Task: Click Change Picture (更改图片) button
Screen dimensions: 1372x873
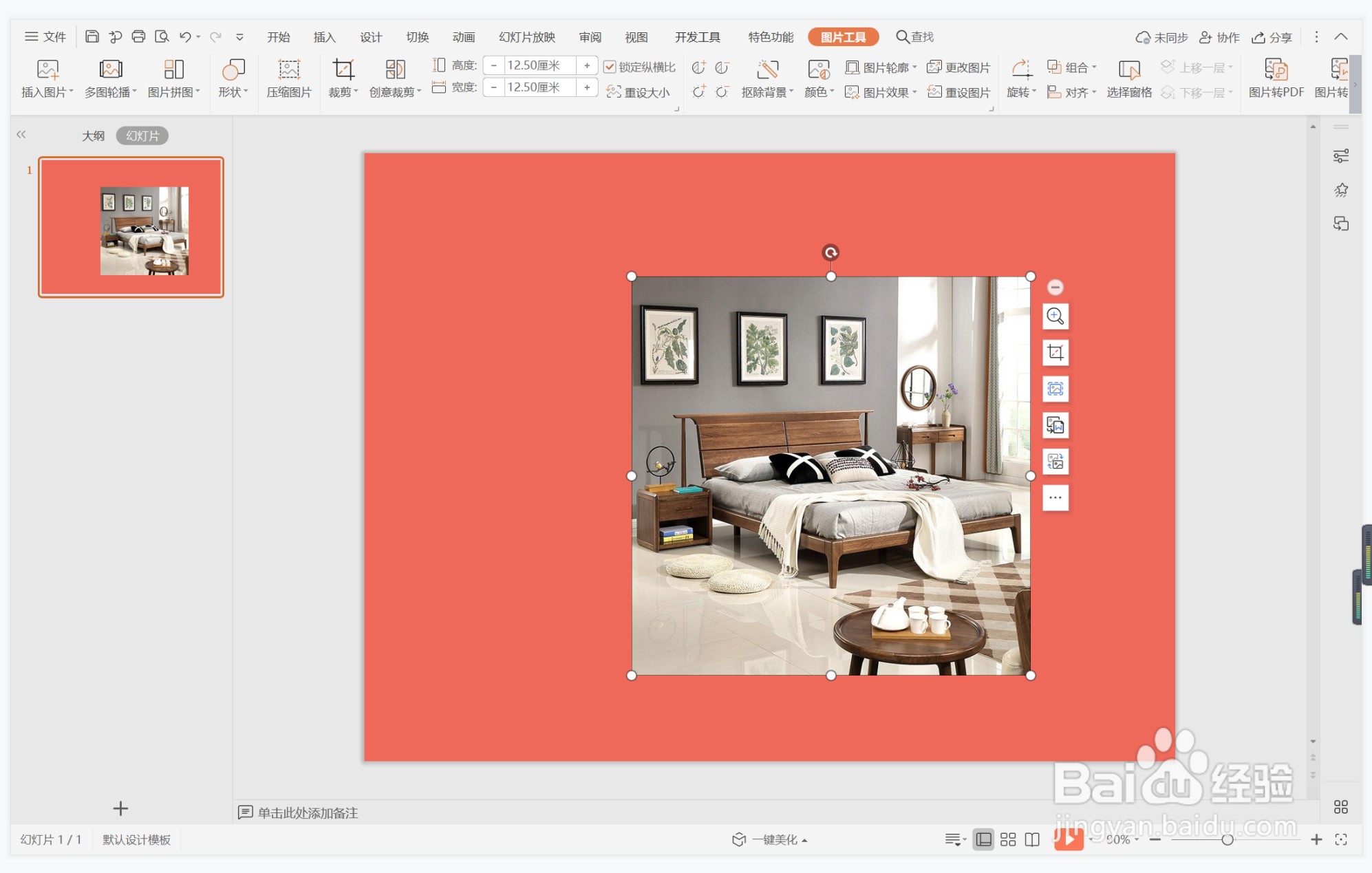Action: (959, 67)
